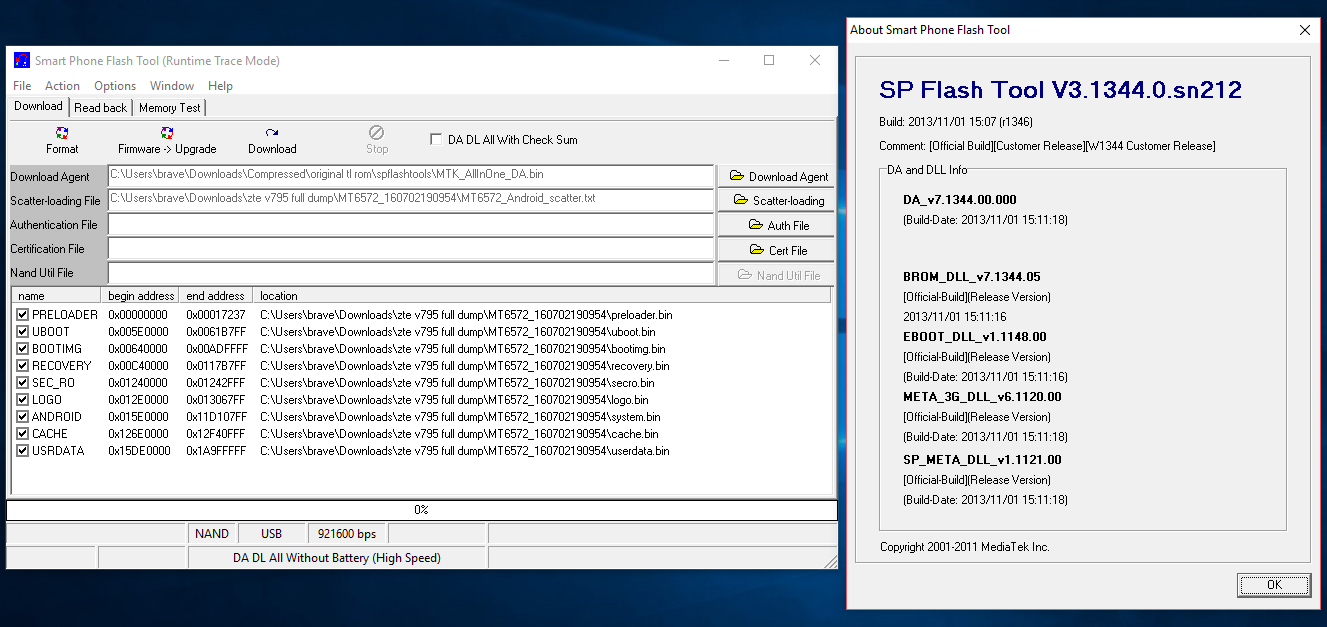1327x627 pixels.
Task: Click the Authentication File field
Action: (411, 225)
